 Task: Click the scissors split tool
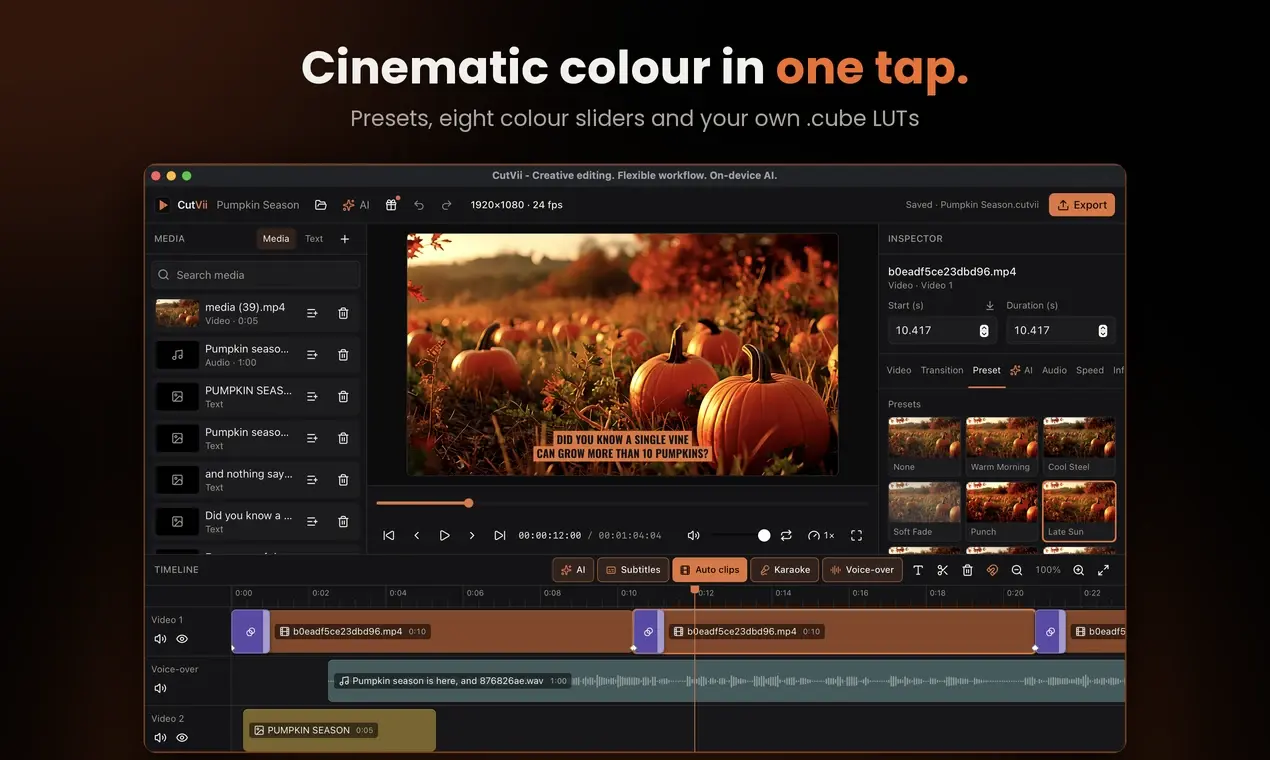click(942, 570)
